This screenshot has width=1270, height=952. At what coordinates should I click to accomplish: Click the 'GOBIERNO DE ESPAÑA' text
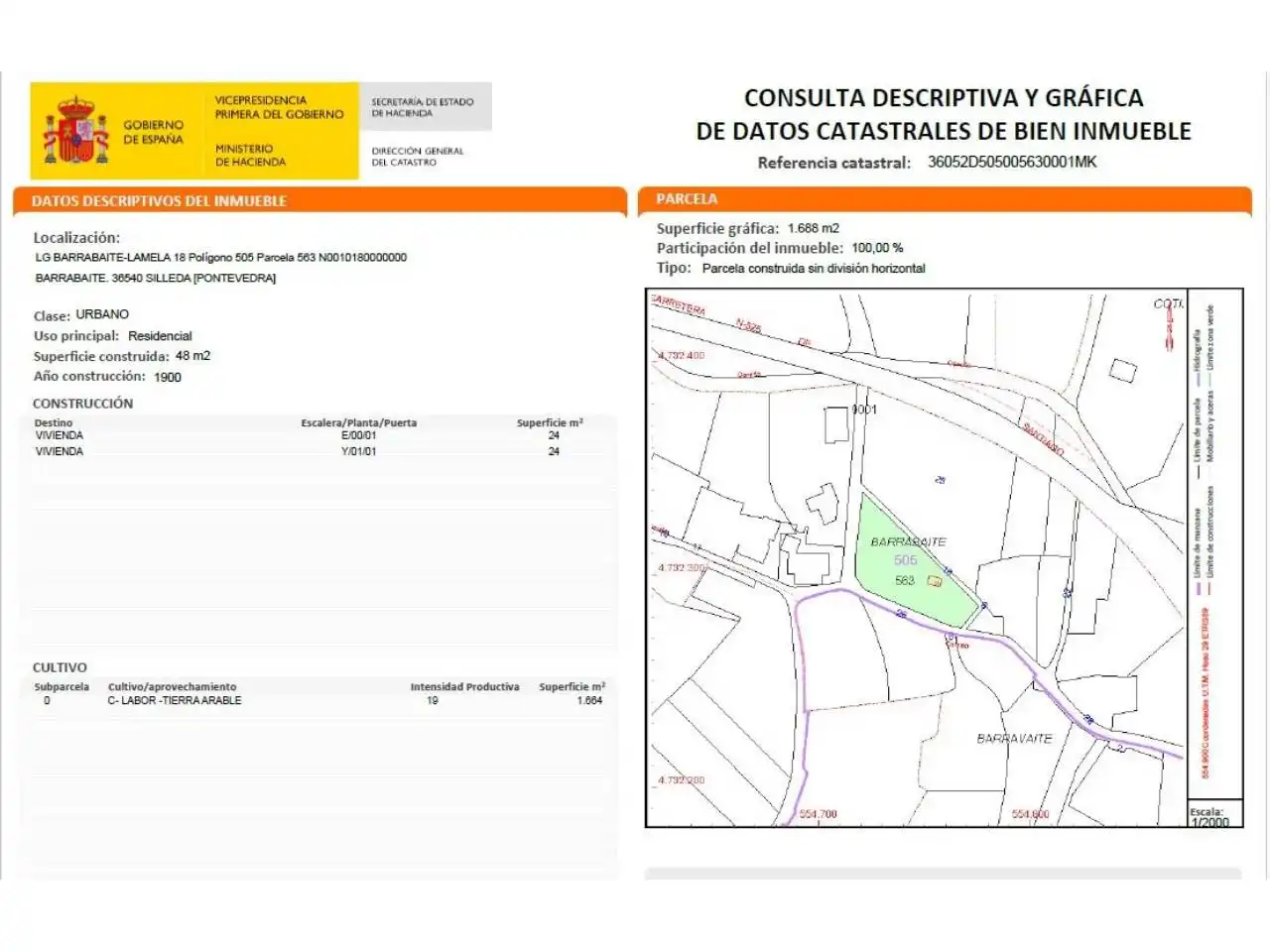[153, 132]
